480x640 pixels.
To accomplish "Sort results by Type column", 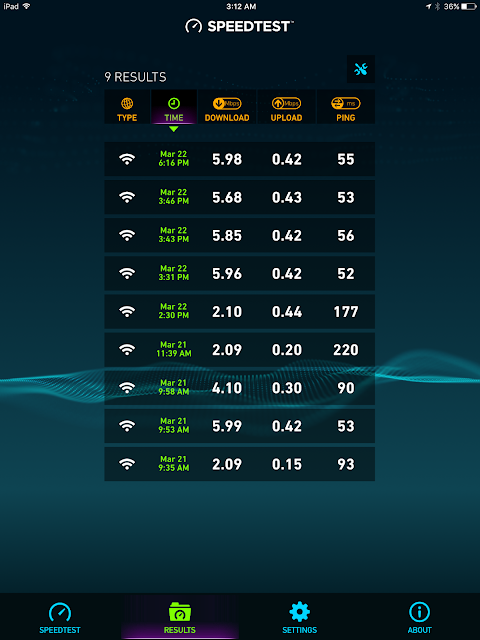I will coord(127,107).
